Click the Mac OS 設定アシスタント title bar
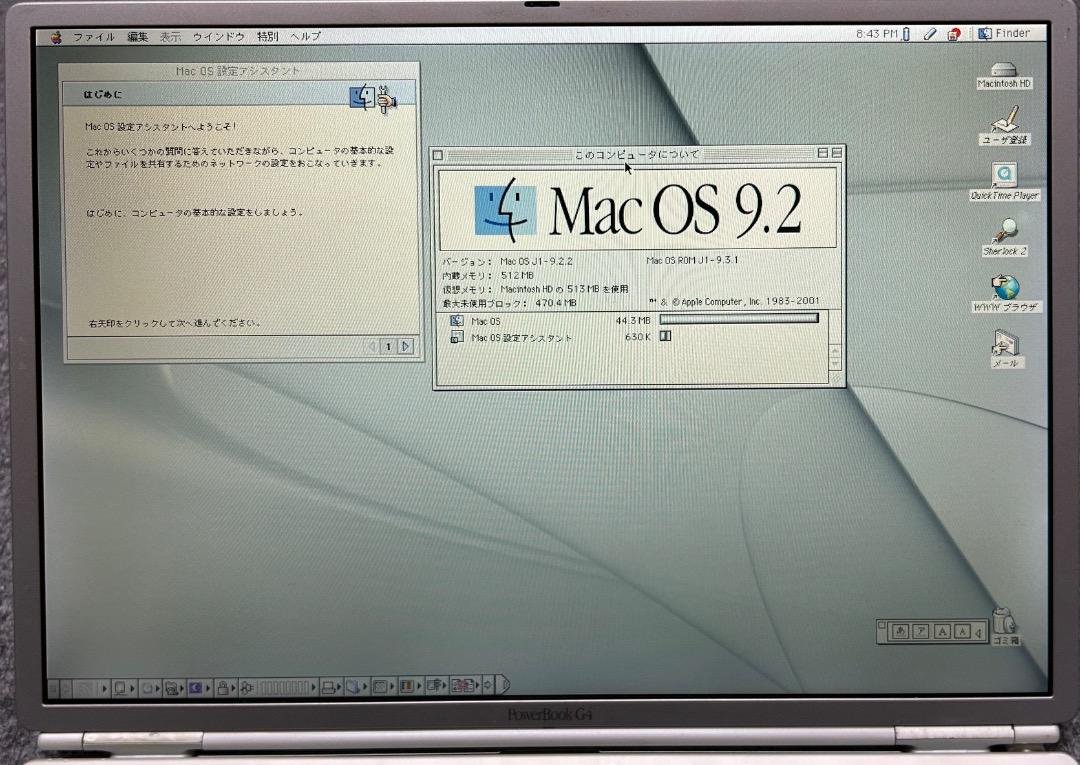The height and width of the screenshot is (765, 1080). (x=238, y=71)
